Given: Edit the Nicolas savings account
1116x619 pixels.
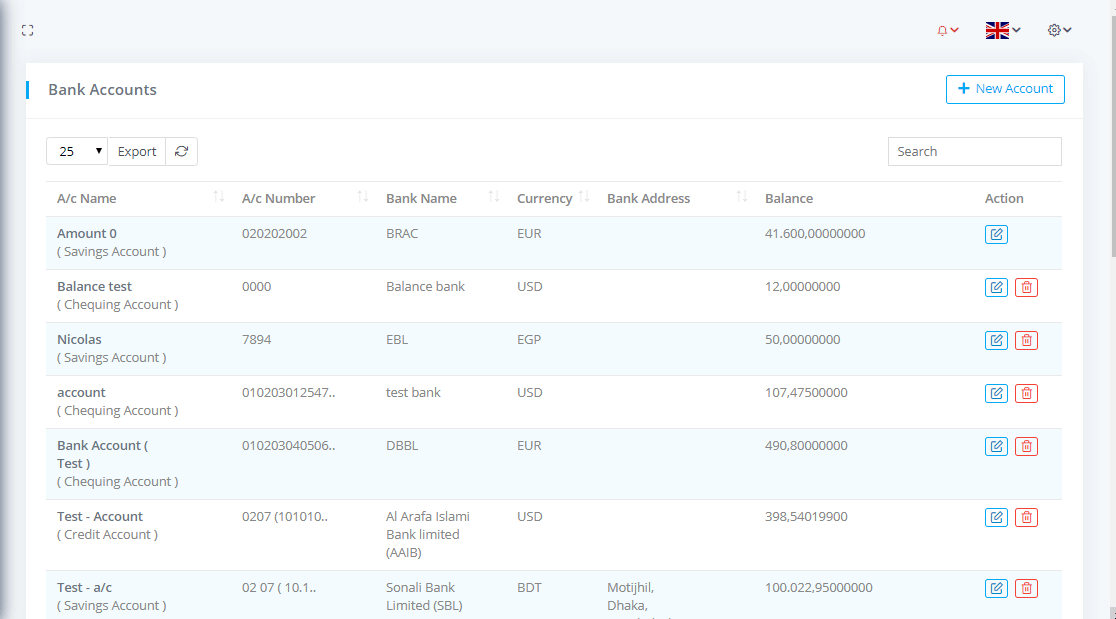Looking at the screenshot, I should 996,341.
